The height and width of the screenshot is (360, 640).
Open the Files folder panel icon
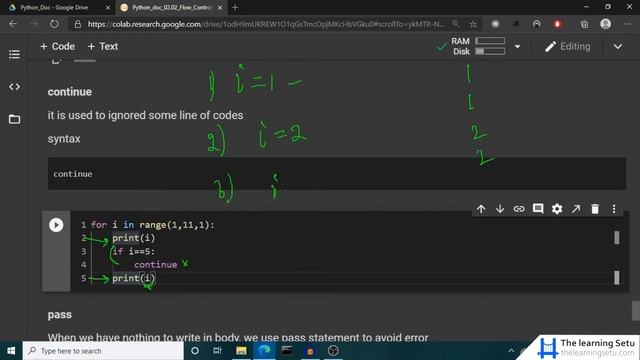(x=14, y=119)
